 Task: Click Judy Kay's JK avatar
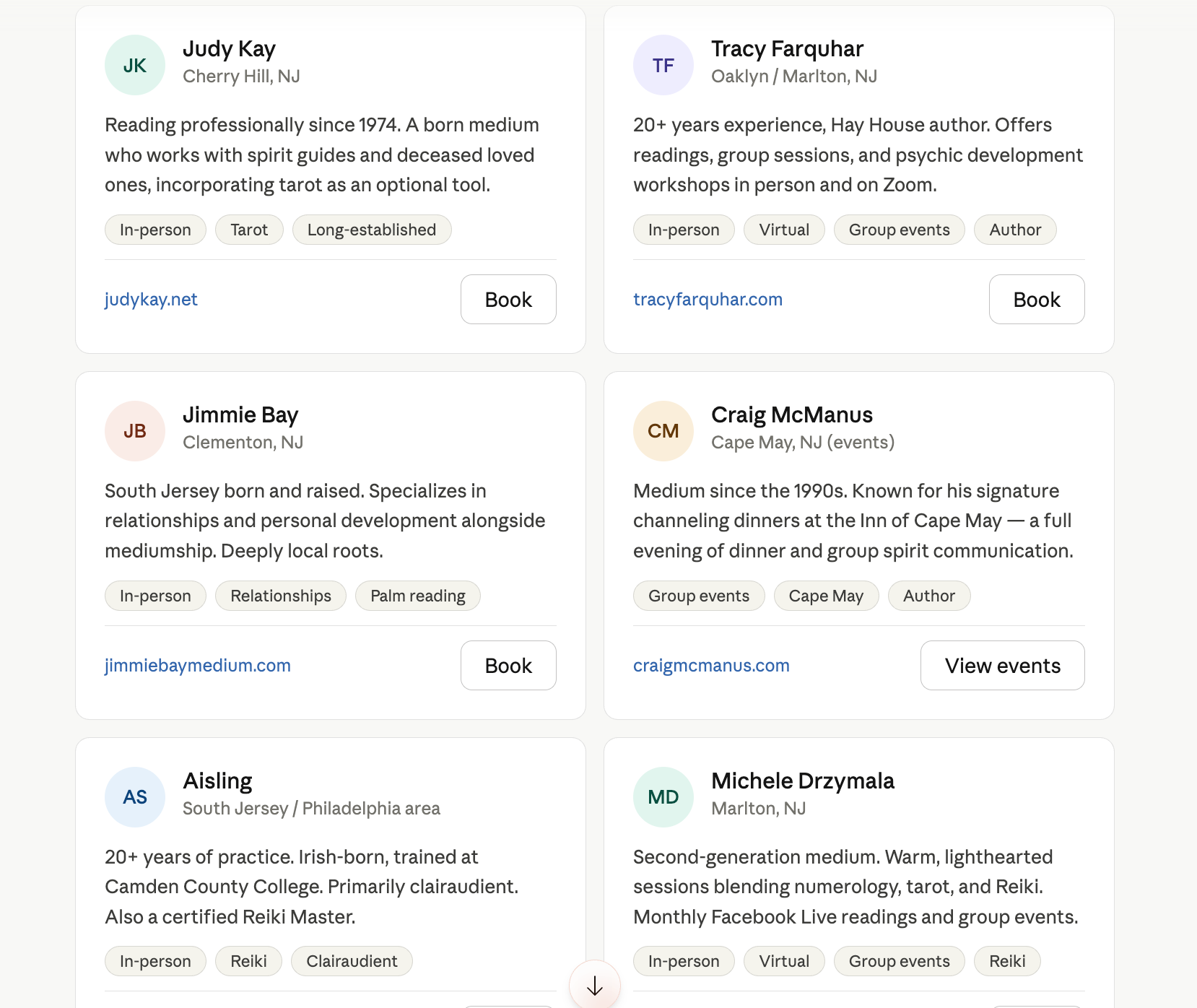[x=135, y=65]
